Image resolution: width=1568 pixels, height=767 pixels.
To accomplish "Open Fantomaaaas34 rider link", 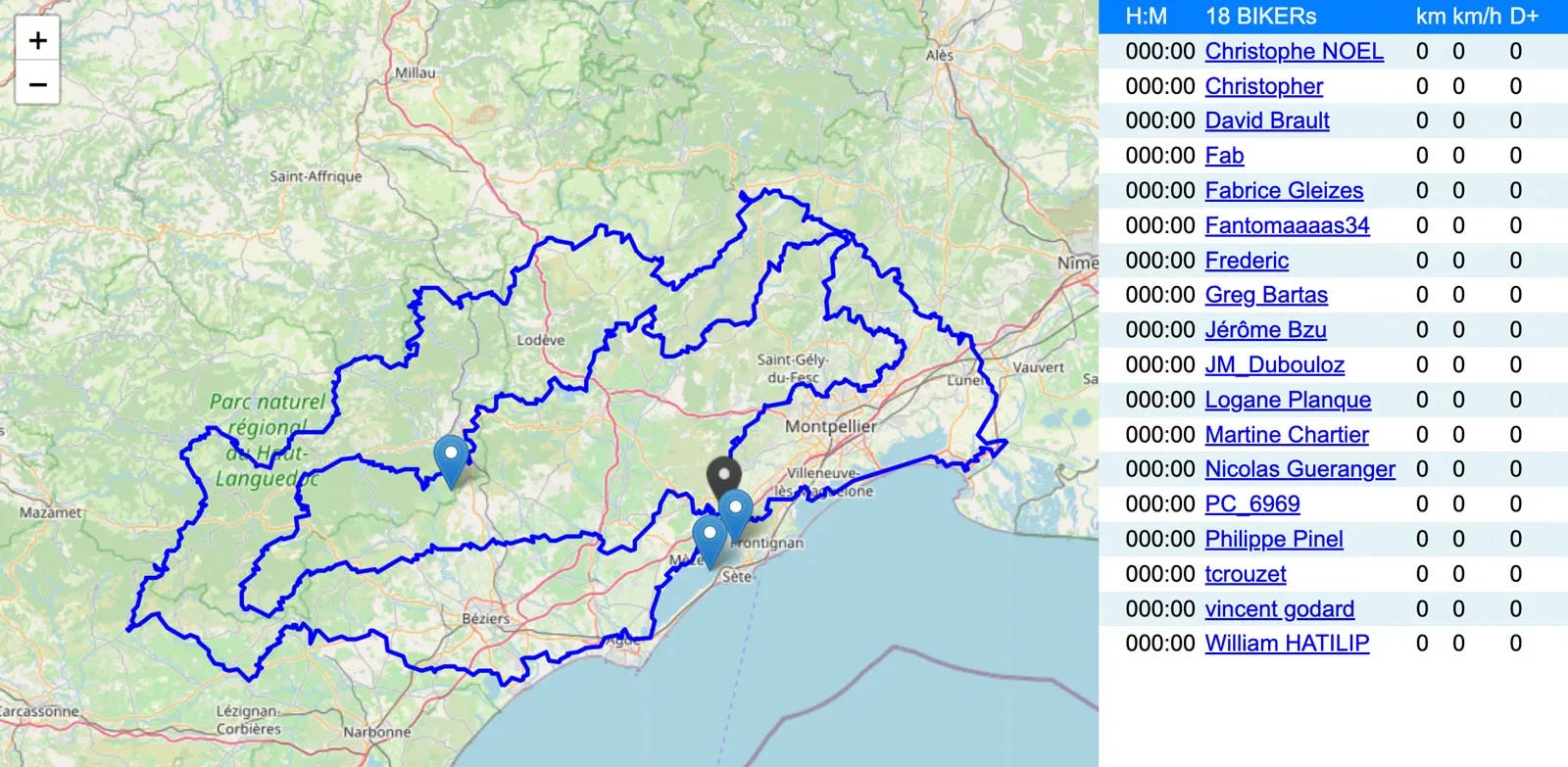I will coord(1287,225).
